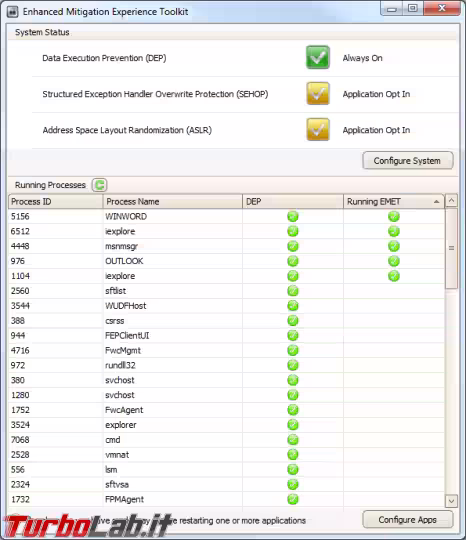Sort by Process Name column header
Screen dimensions: 466x540
point(172,201)
